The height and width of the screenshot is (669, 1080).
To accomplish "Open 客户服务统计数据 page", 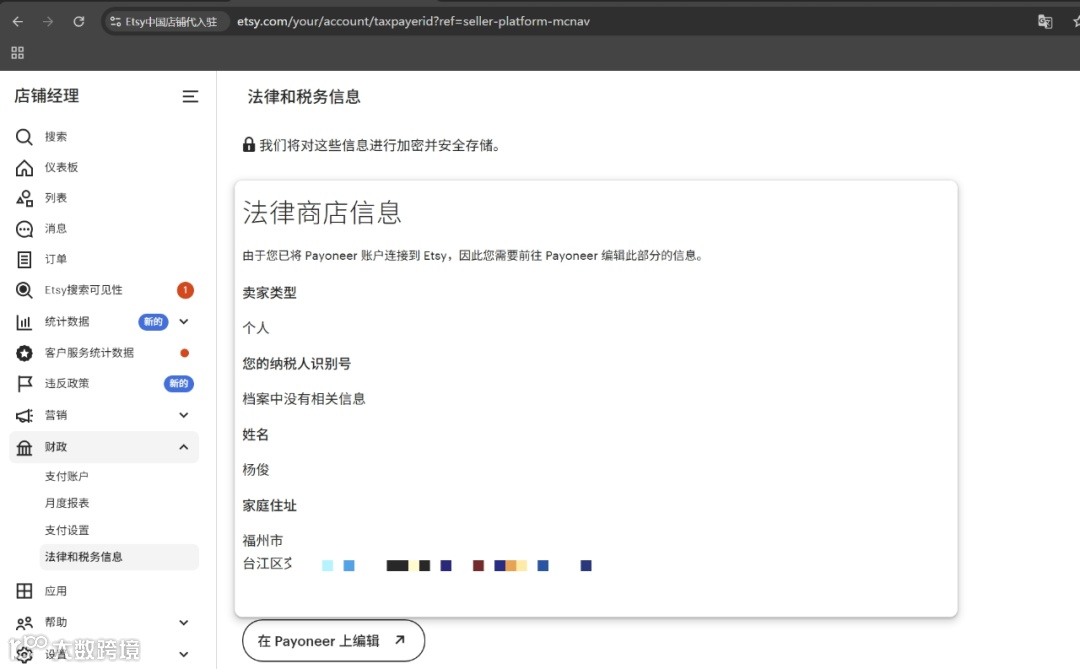I will coord(90,353).
